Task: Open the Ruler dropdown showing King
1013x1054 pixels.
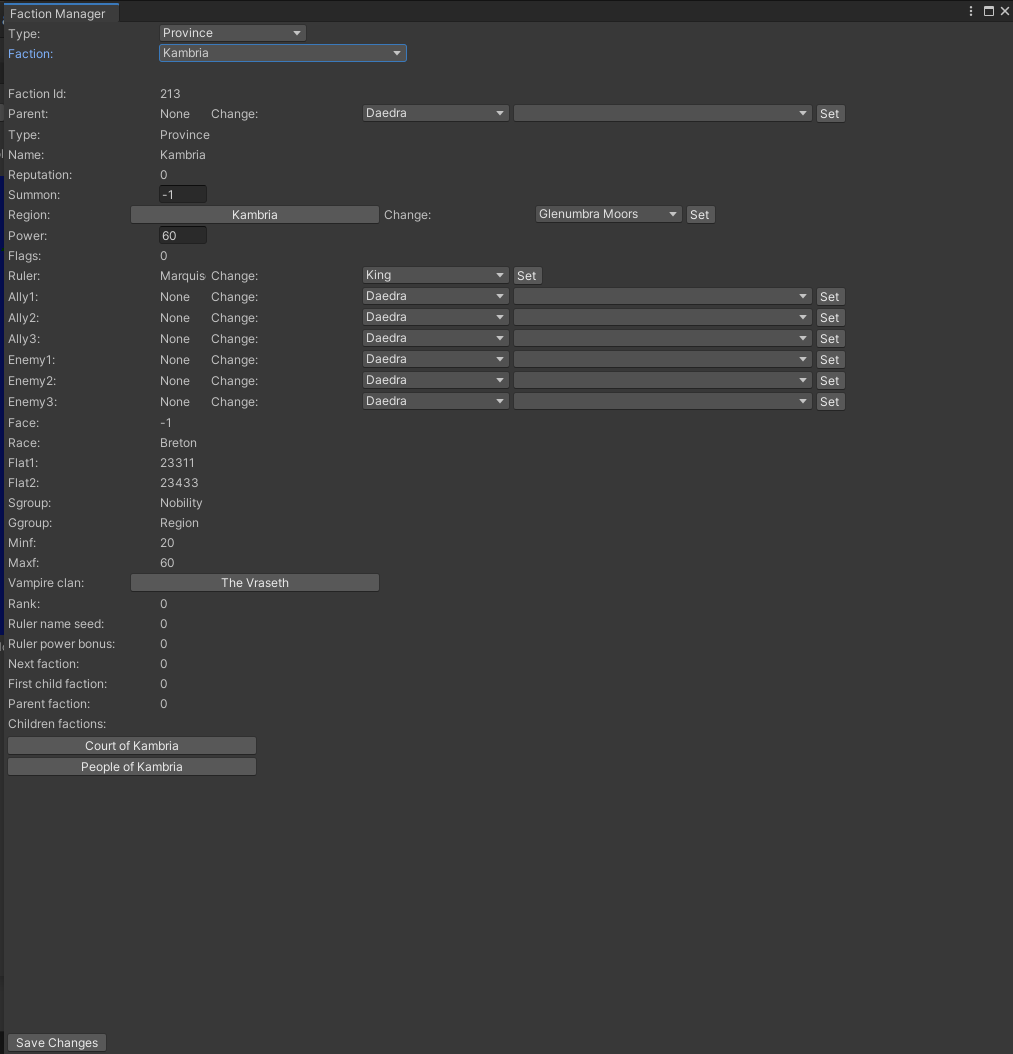Action: point(435,275)
